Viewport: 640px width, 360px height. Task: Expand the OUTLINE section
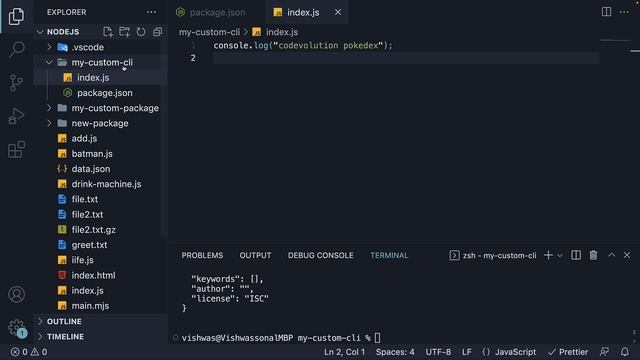click(x=100, y=321)
